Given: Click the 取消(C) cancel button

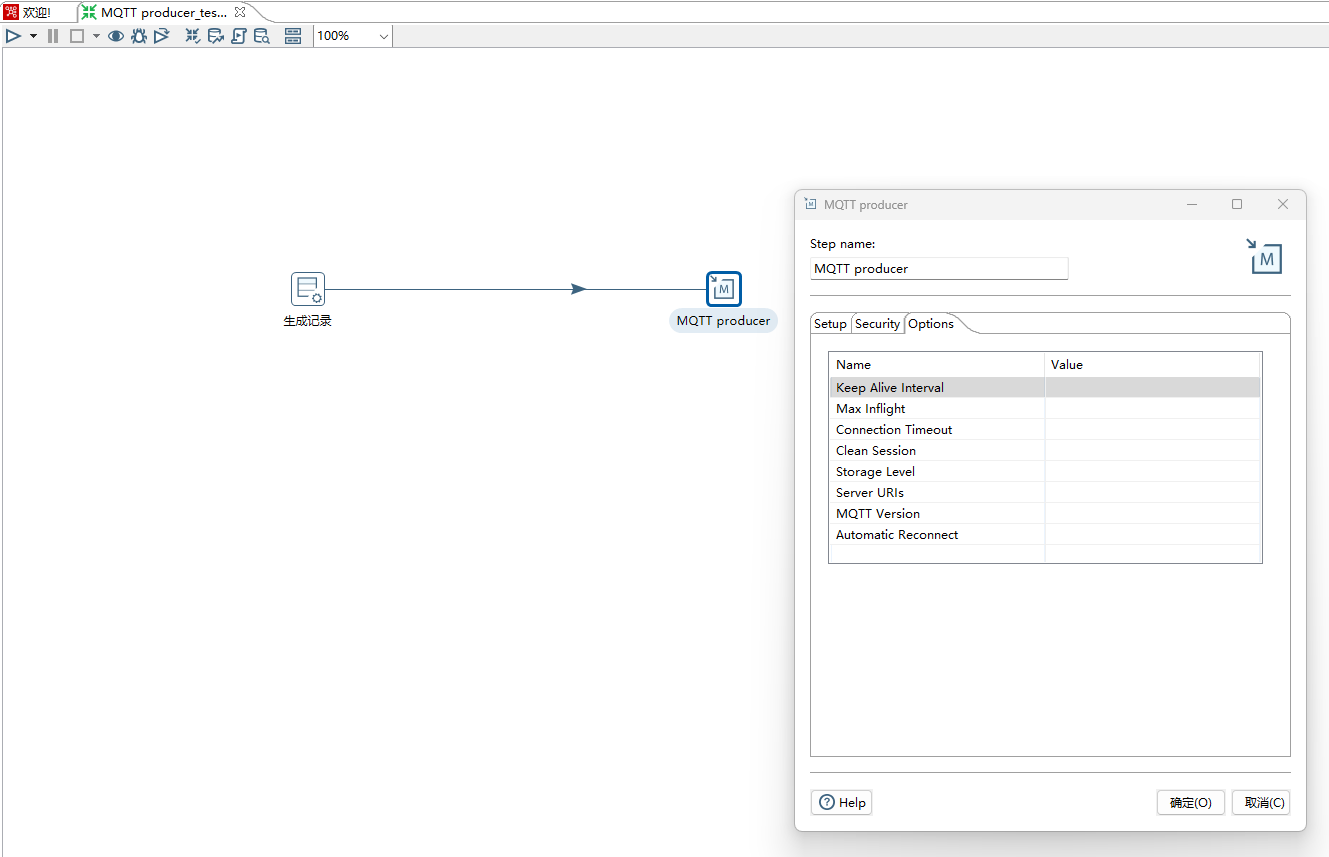Looking at the screenshot, I should coord(1260,803).
